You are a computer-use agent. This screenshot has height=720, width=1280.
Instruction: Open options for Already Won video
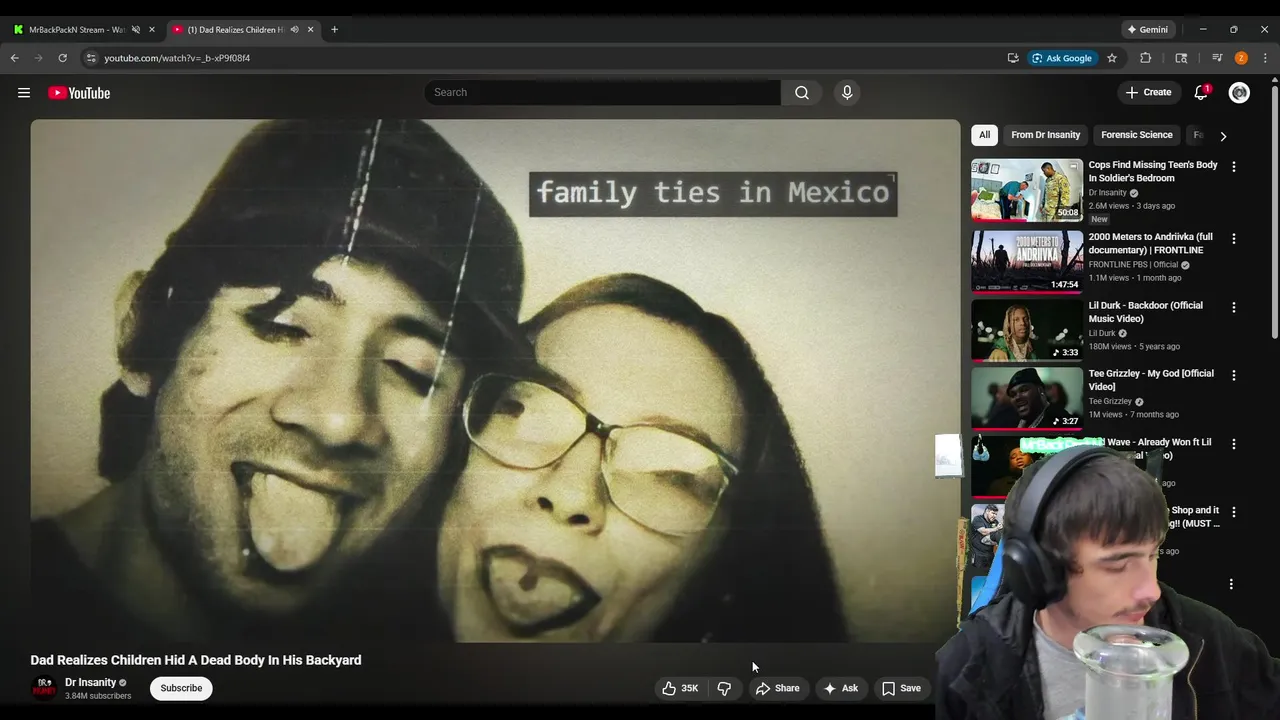point(1233,444)
